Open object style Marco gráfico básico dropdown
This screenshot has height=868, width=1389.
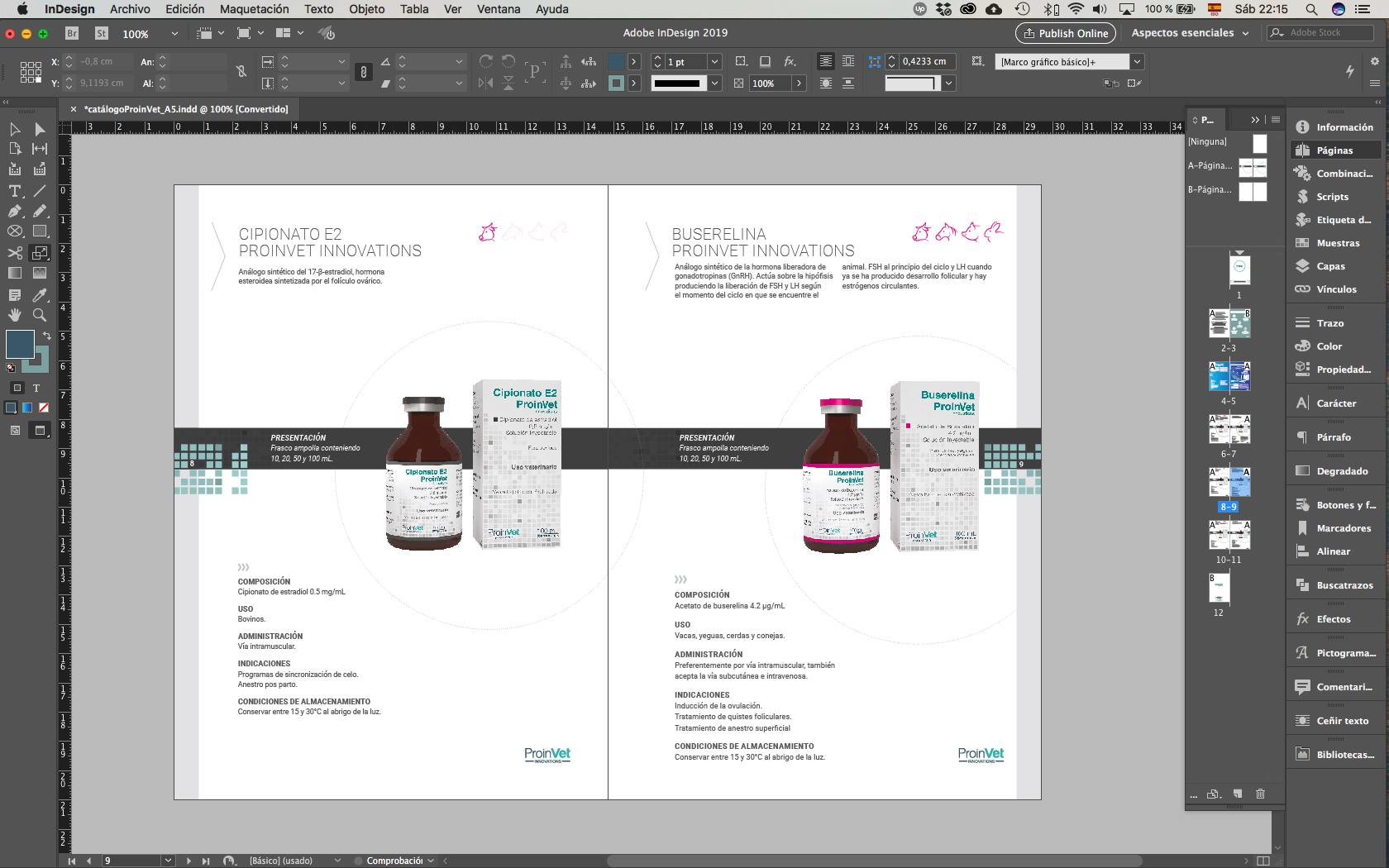click(1138, 62)
